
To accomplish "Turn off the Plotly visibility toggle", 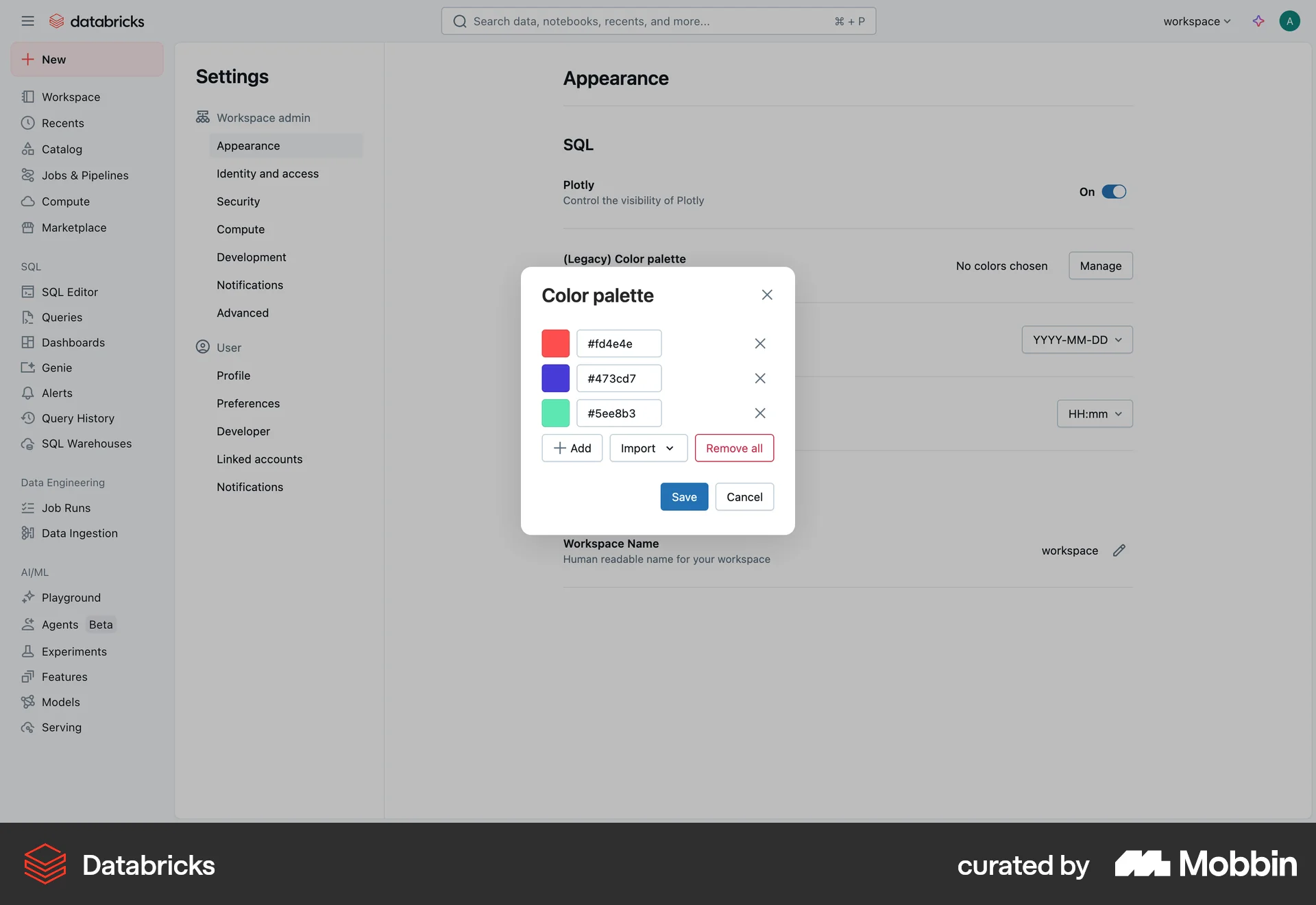I will tap(1114, 191).
